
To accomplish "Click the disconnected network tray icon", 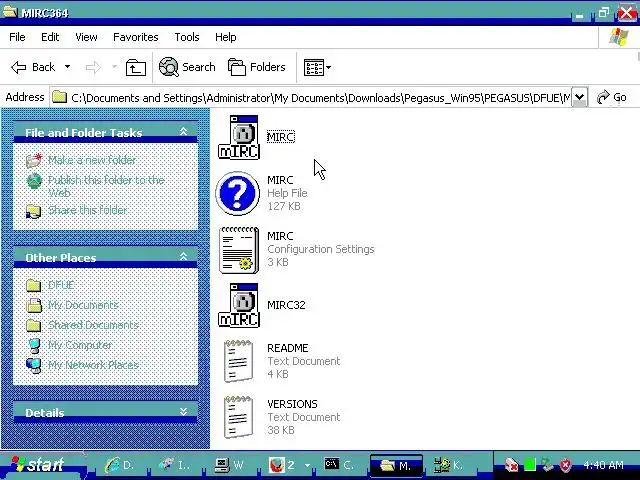I will tap(511, 465).
